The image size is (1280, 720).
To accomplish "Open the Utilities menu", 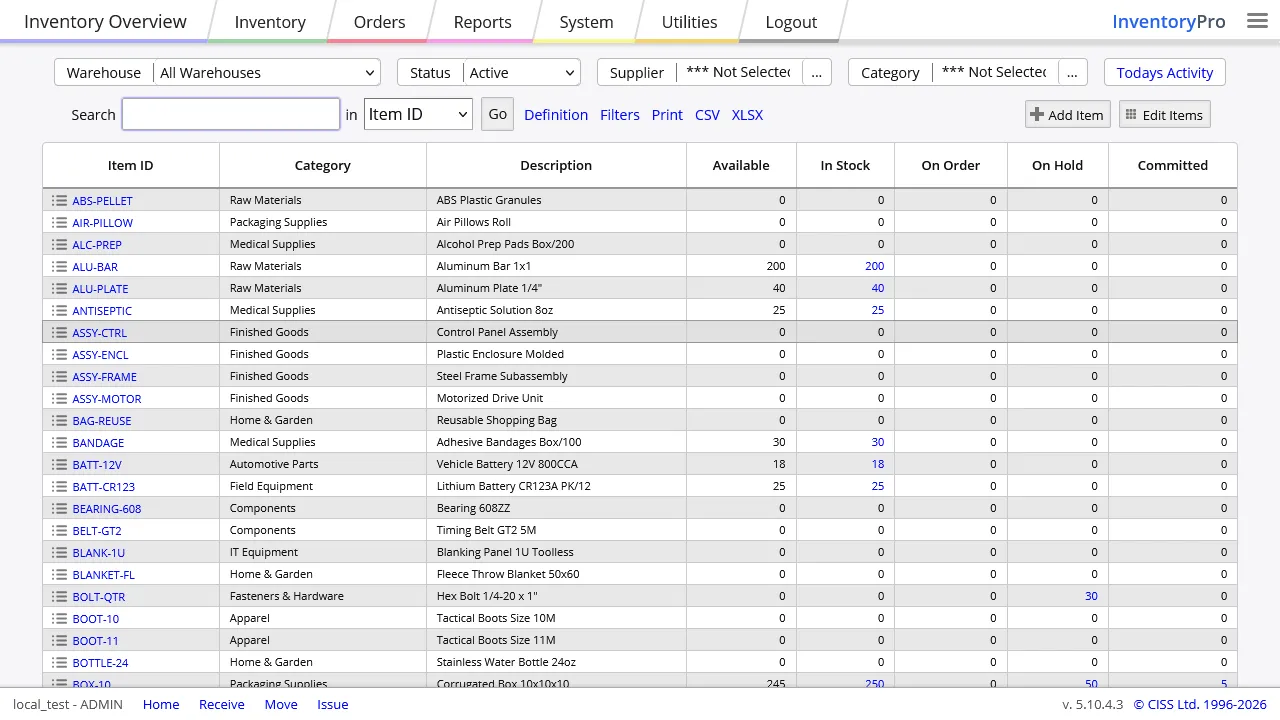I will (x=688, y=21).
